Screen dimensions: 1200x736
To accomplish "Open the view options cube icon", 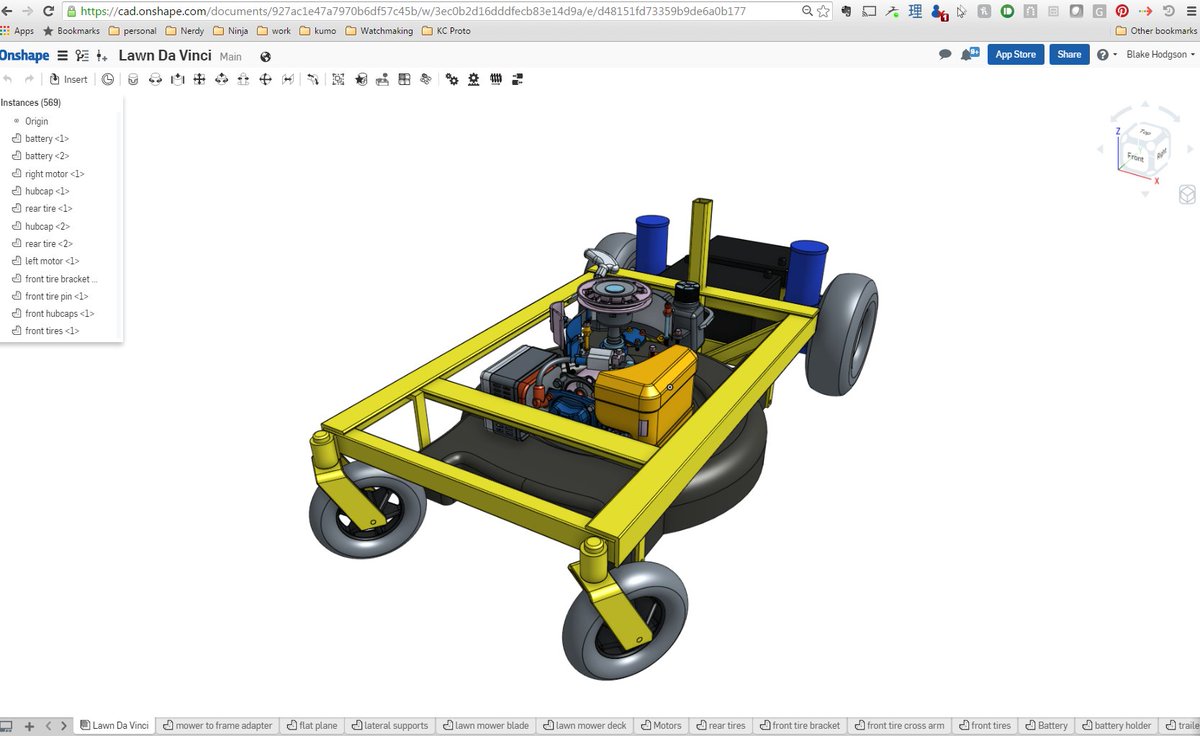I will pyautogui.click(x=1186, y=194).
